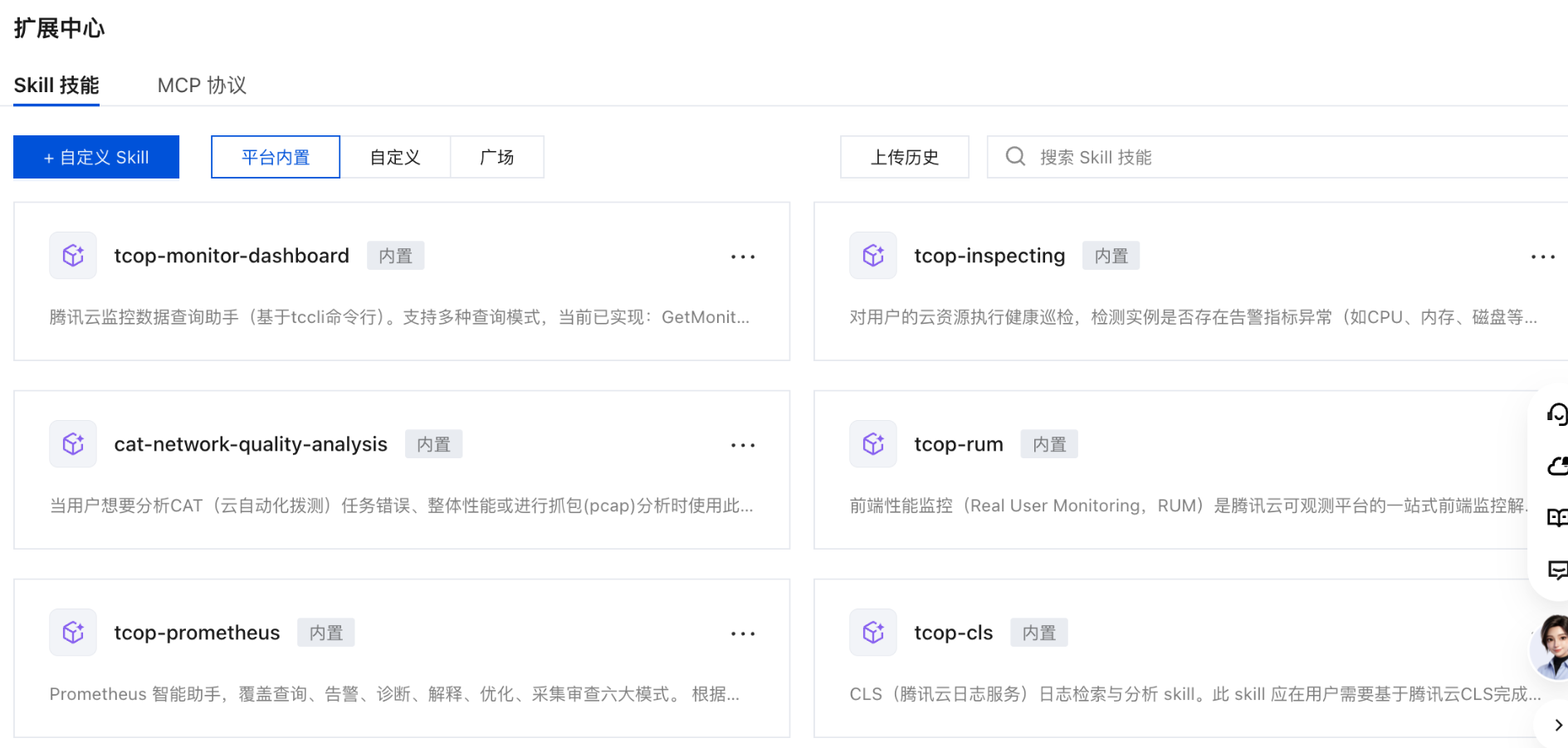
Task: Select the 平台内置 filter tab
Action: [276, 157]
